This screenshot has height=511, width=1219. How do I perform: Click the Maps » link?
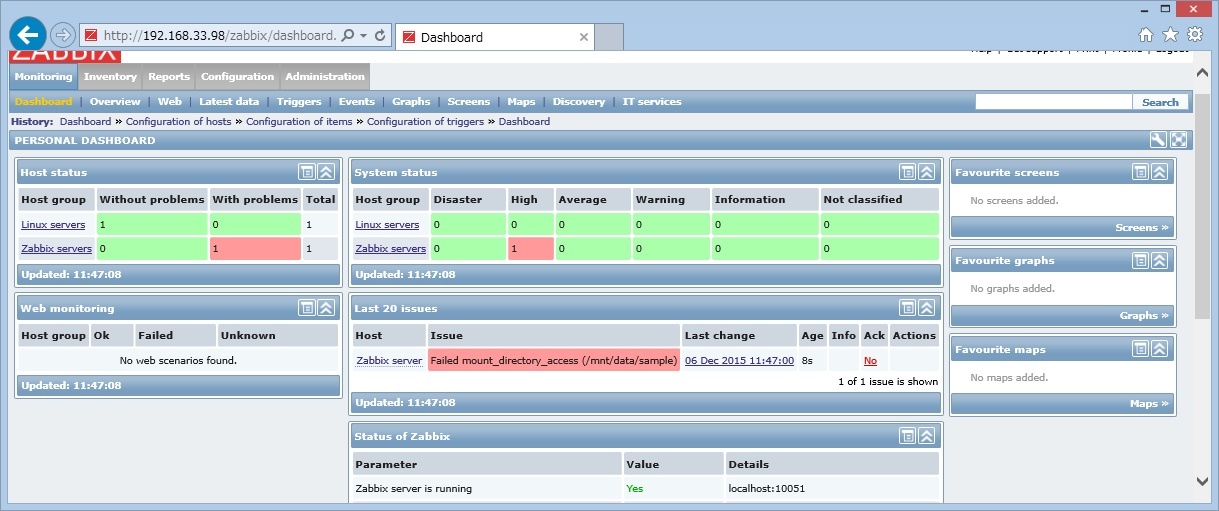click(x=1149, y=404)
